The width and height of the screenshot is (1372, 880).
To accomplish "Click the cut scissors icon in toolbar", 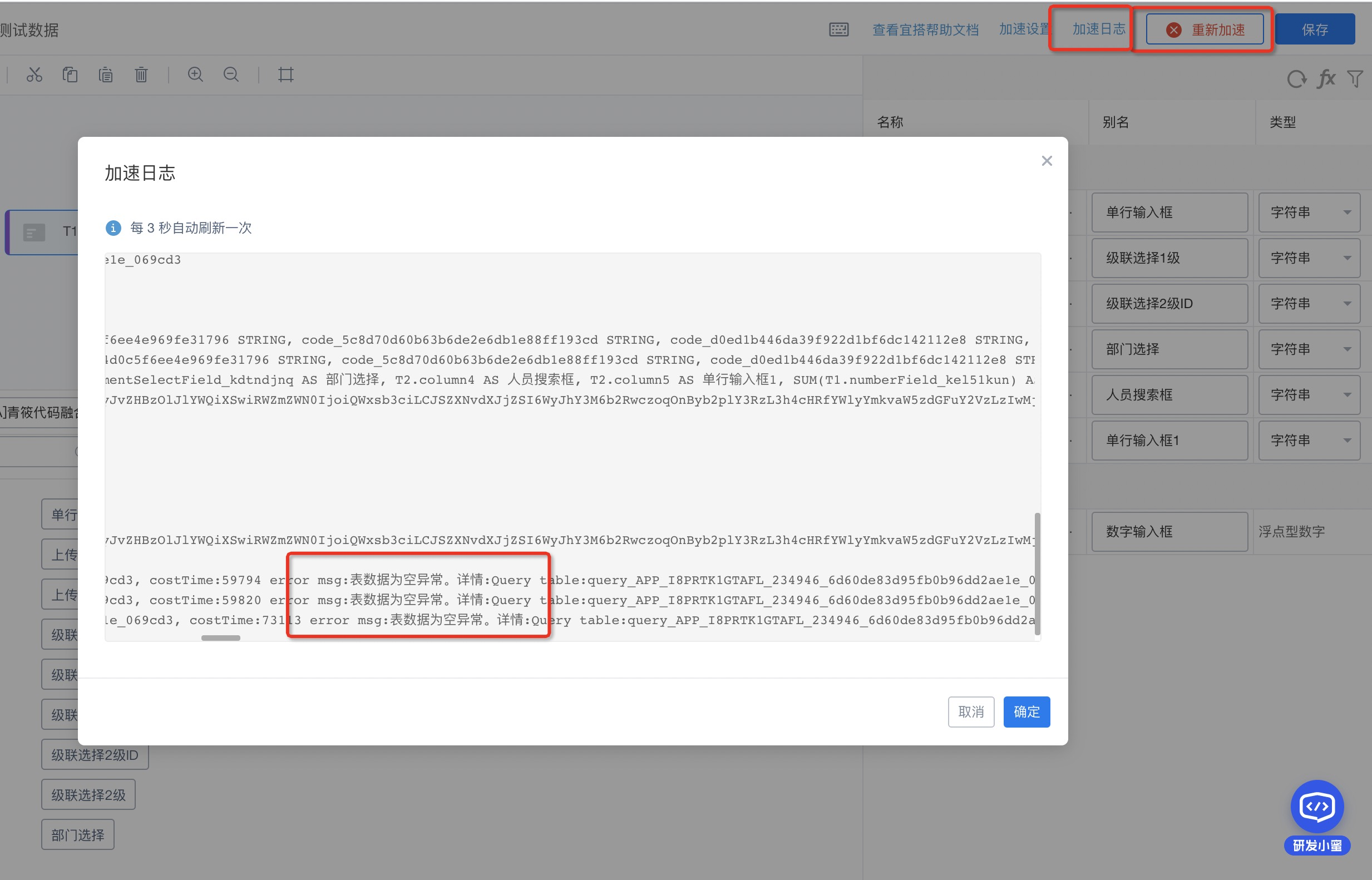I will click(34, 75).
